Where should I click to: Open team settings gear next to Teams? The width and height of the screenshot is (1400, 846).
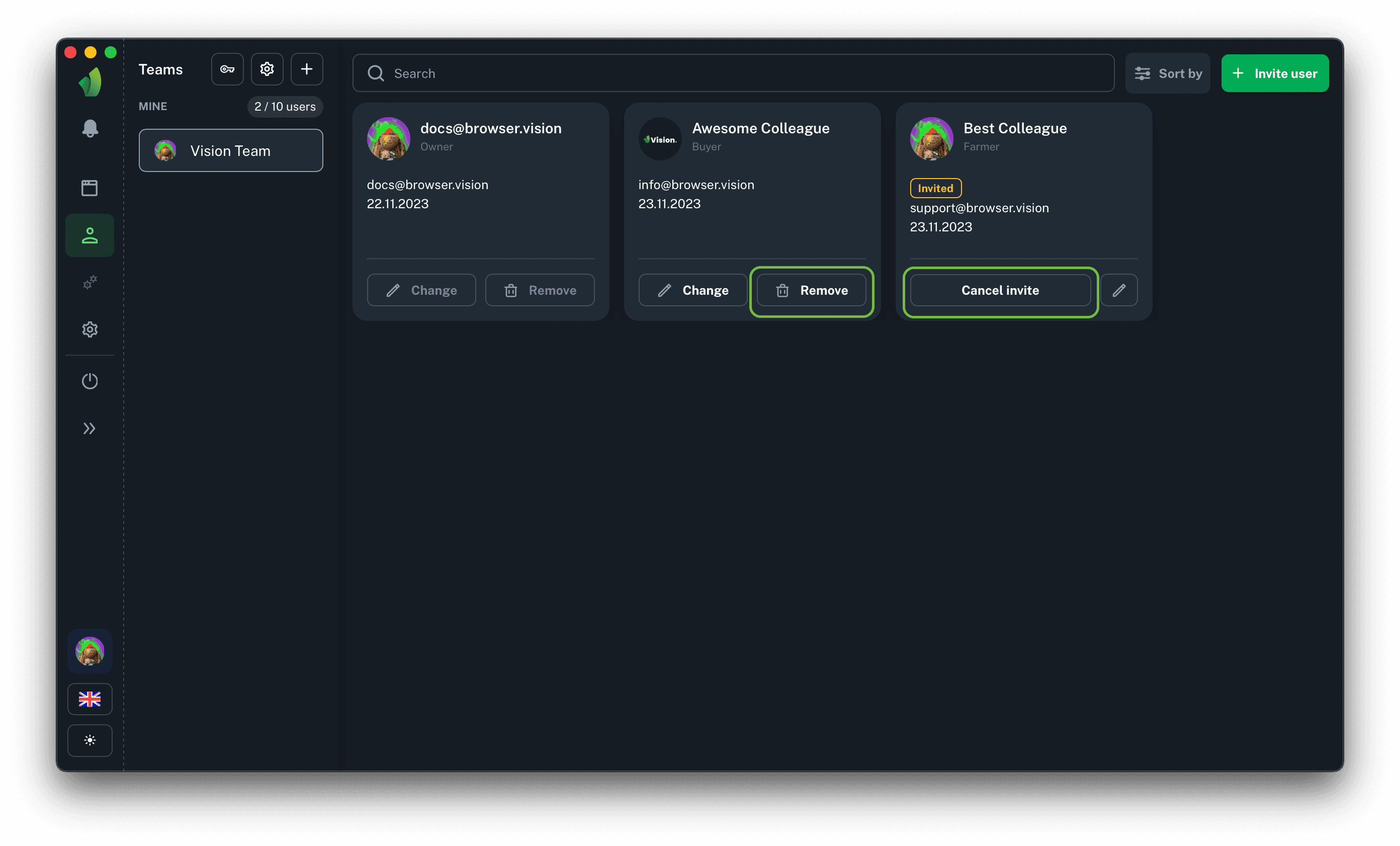pos(267,69)
